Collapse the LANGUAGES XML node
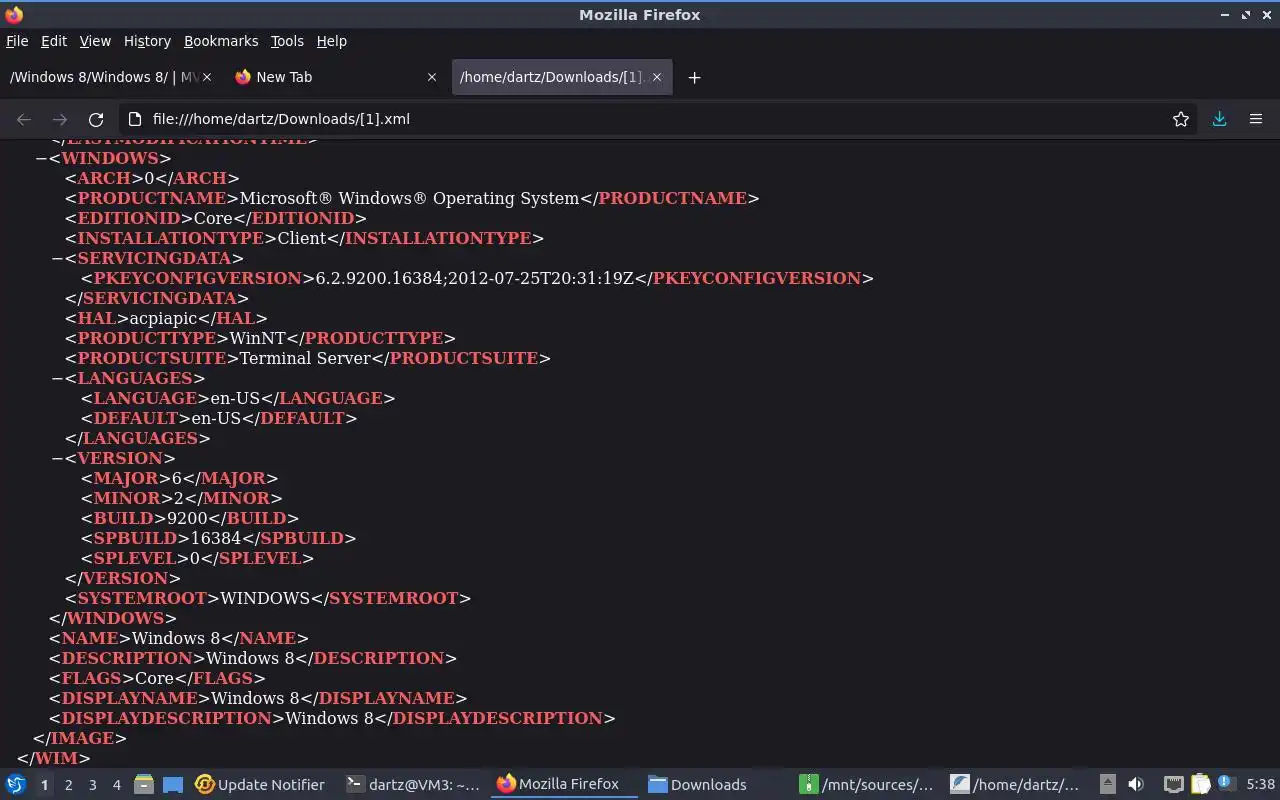 57,378
